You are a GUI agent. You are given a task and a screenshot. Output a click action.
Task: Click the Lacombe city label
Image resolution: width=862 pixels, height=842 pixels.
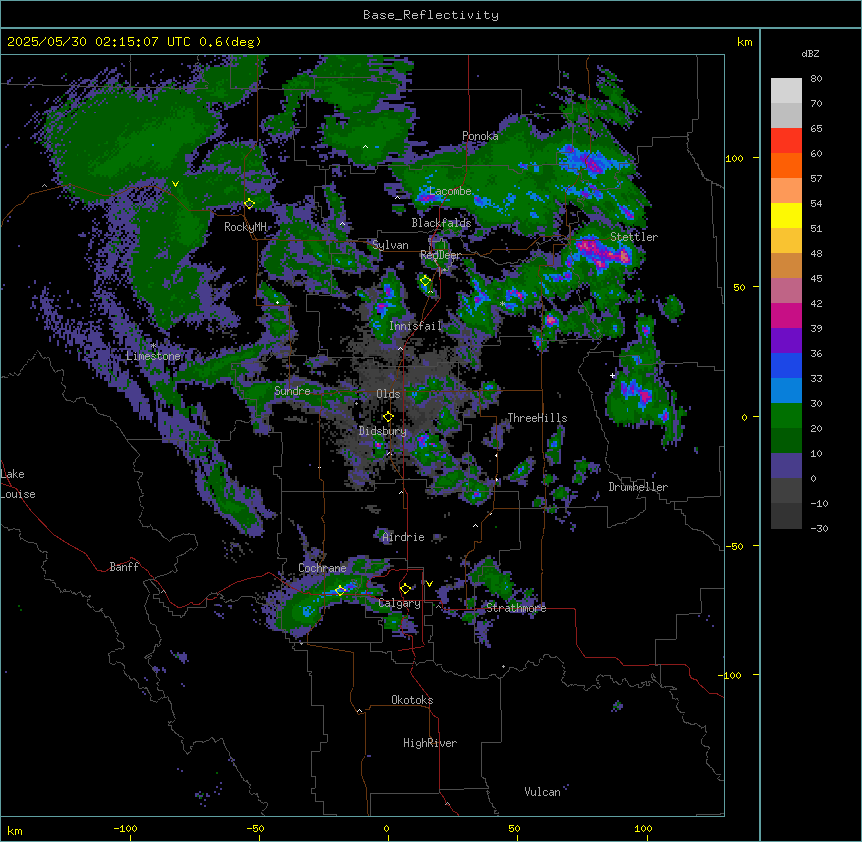[450, 191]
